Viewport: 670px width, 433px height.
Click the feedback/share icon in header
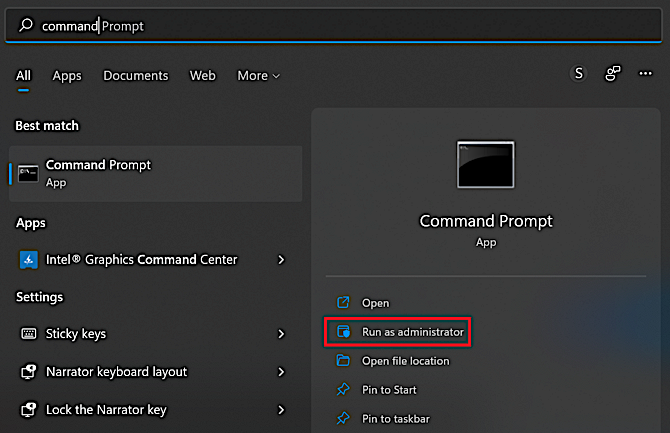click(x=612, y=74)
